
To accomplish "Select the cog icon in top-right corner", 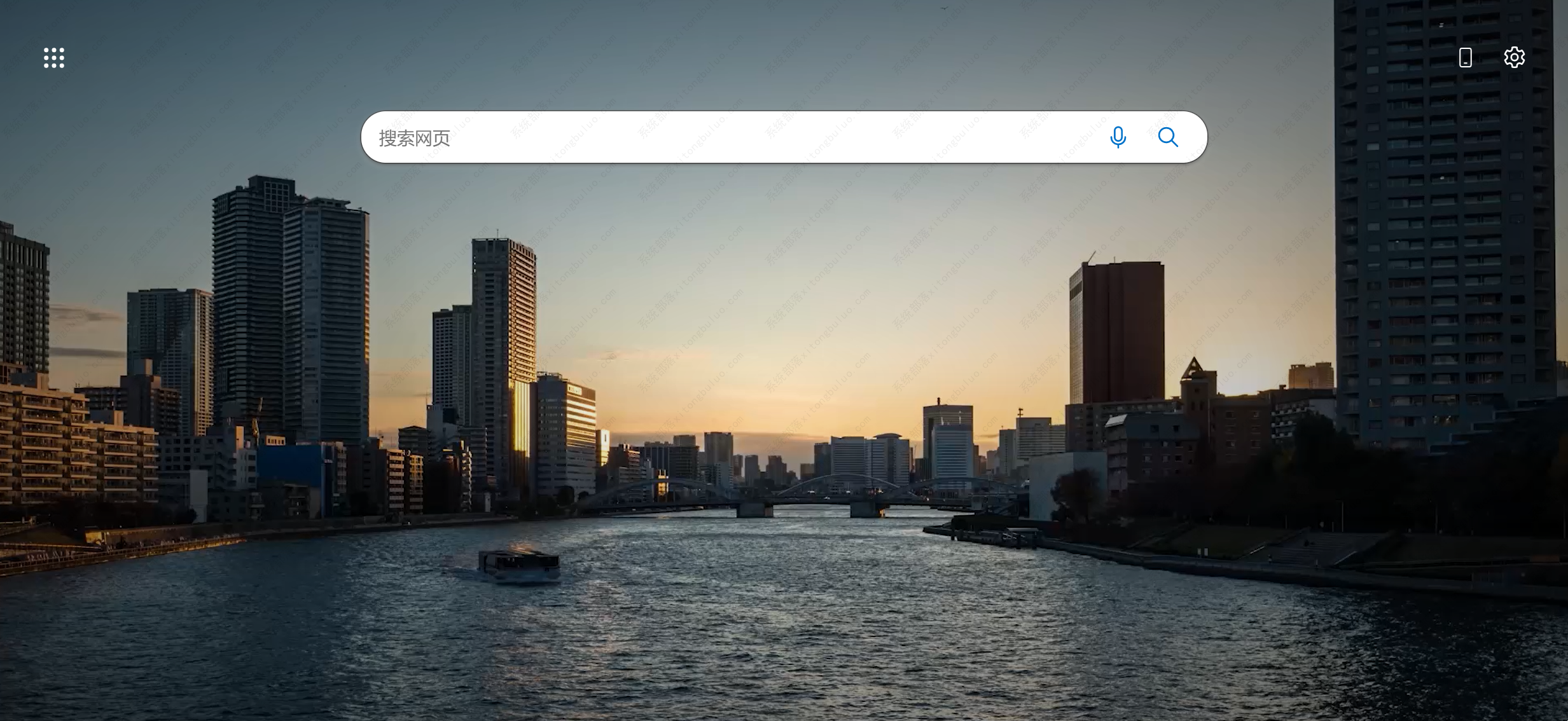I will click(1514, 58).
